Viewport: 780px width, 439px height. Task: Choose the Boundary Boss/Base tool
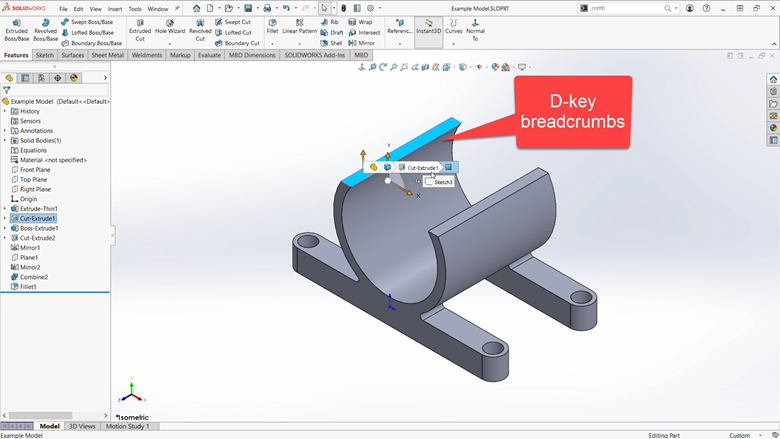[92, 43]
